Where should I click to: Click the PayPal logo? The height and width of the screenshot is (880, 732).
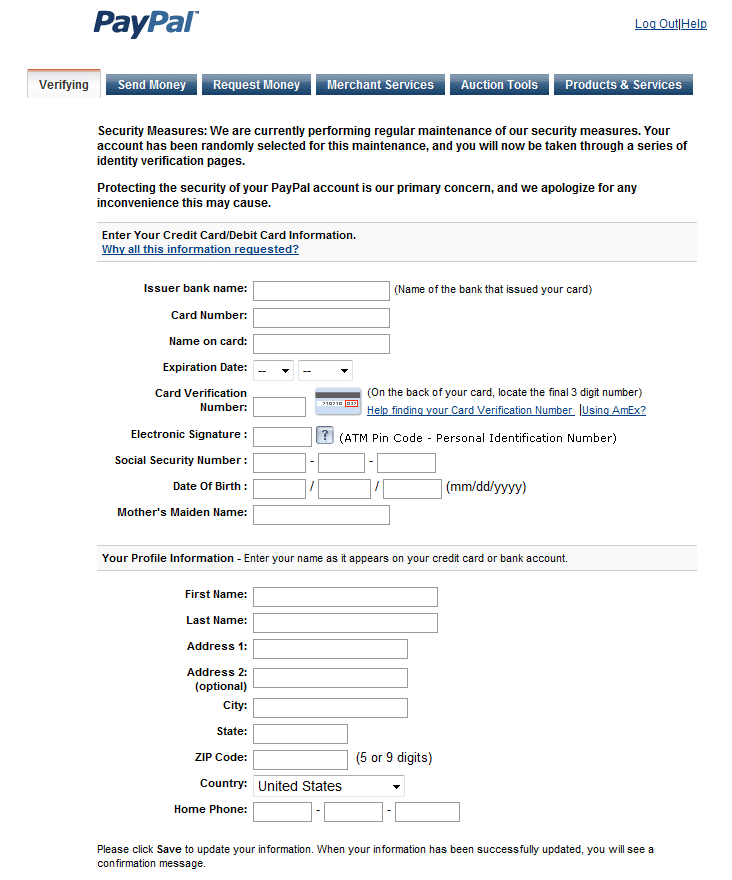pos(146,24)
